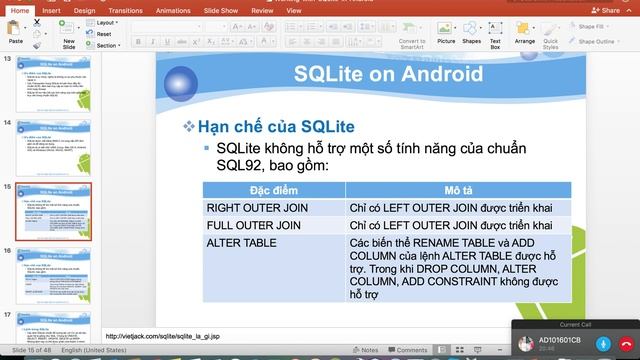The width and height of the screenshot is (640, 360).
Task: Justify the text
Action: coord(336,42)
